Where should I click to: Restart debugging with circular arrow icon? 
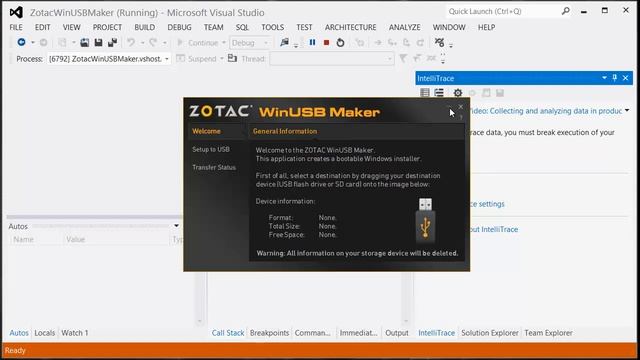click(340, 42)
